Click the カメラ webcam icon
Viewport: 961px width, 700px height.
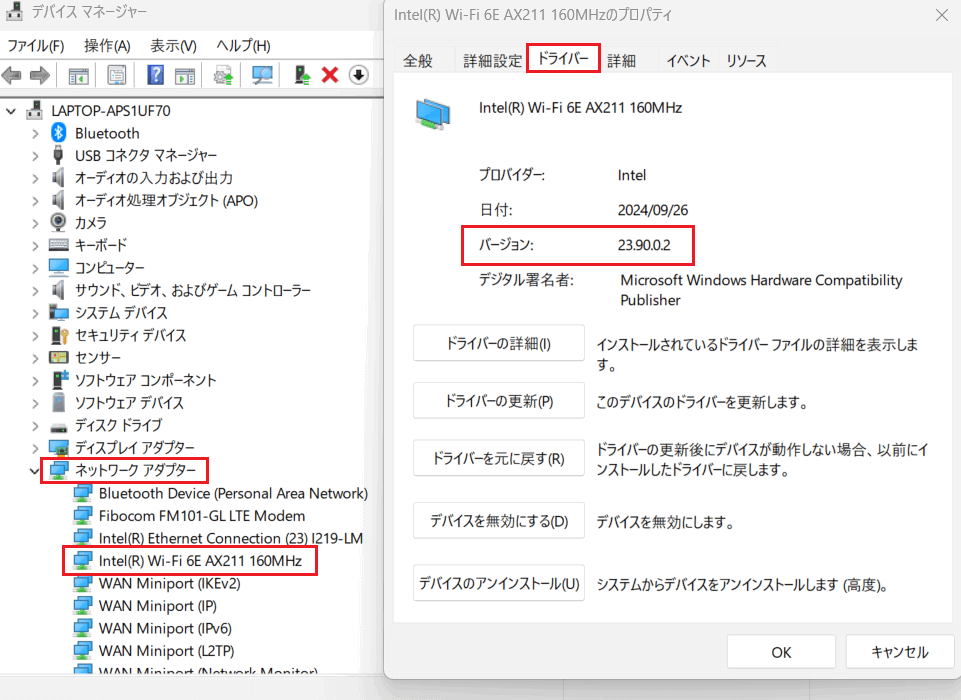(x=58, y=222)
